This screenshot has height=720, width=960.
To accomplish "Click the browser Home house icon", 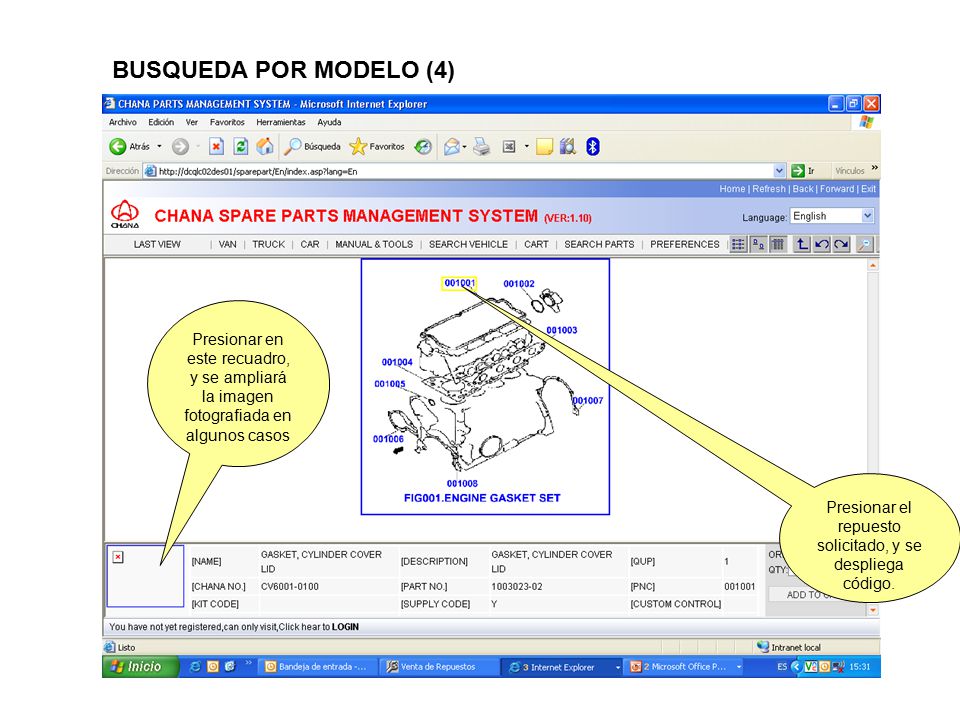I will (x=264, y=147).
